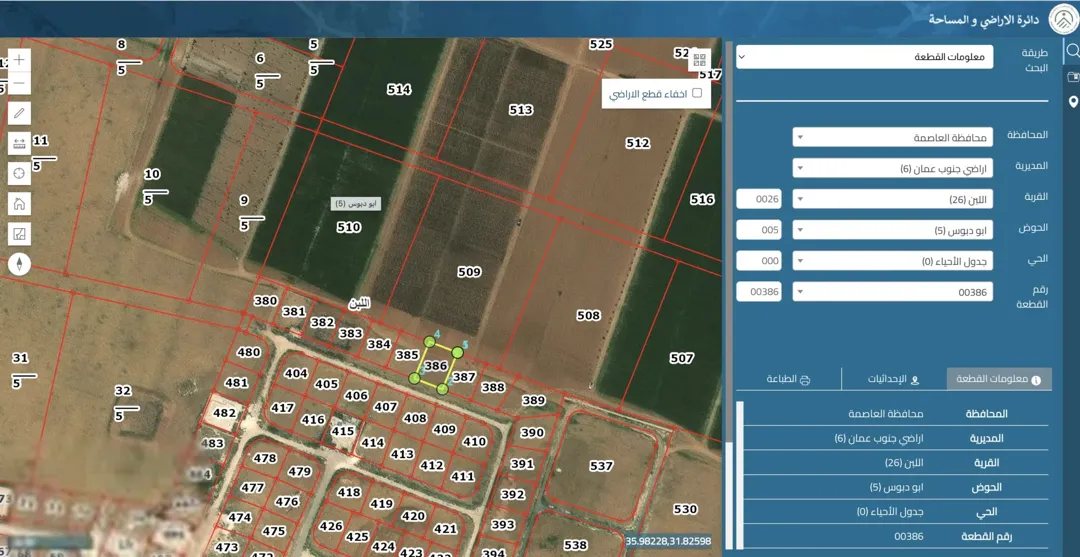This screenshot has height=557, width=1080.
Task: Select parcel 482 on the map
Action: [225, 413]
